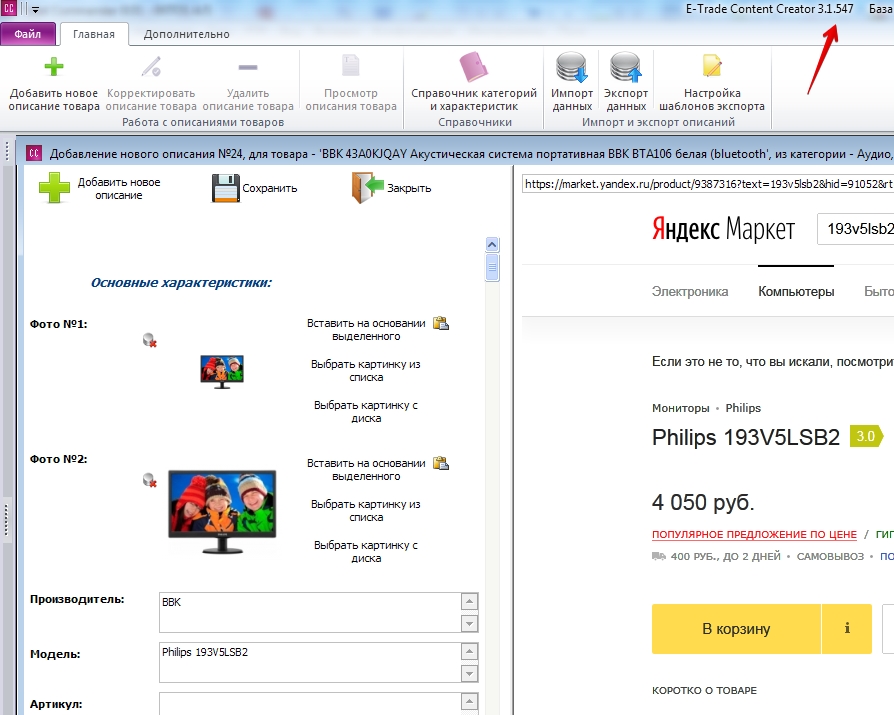Click Вставить на основании выделенного for Фото №1
The width and height of the screenshot is (894, 715).
click(x=366, y=330)
